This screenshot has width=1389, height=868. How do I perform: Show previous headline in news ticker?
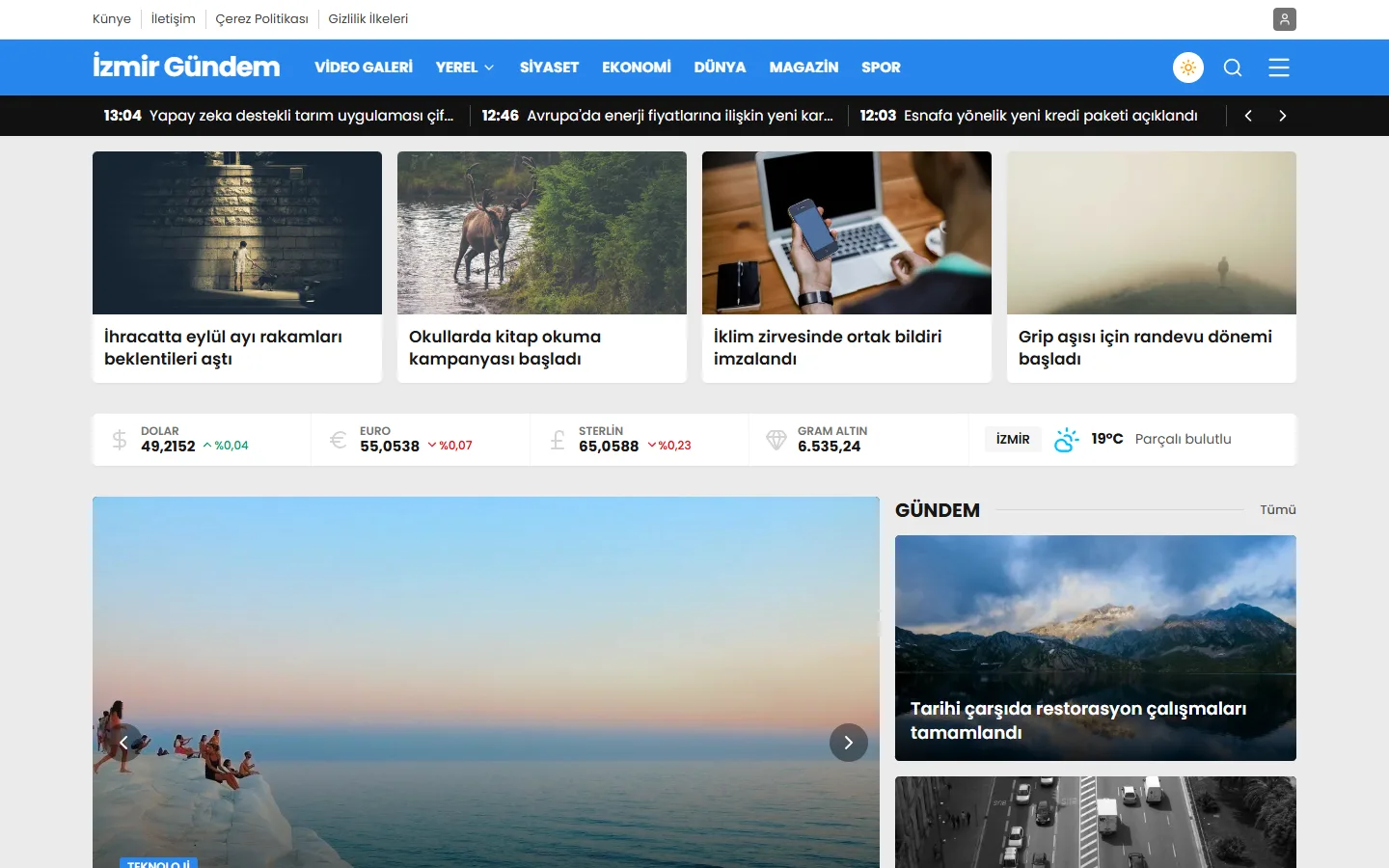click(1248, 116)
